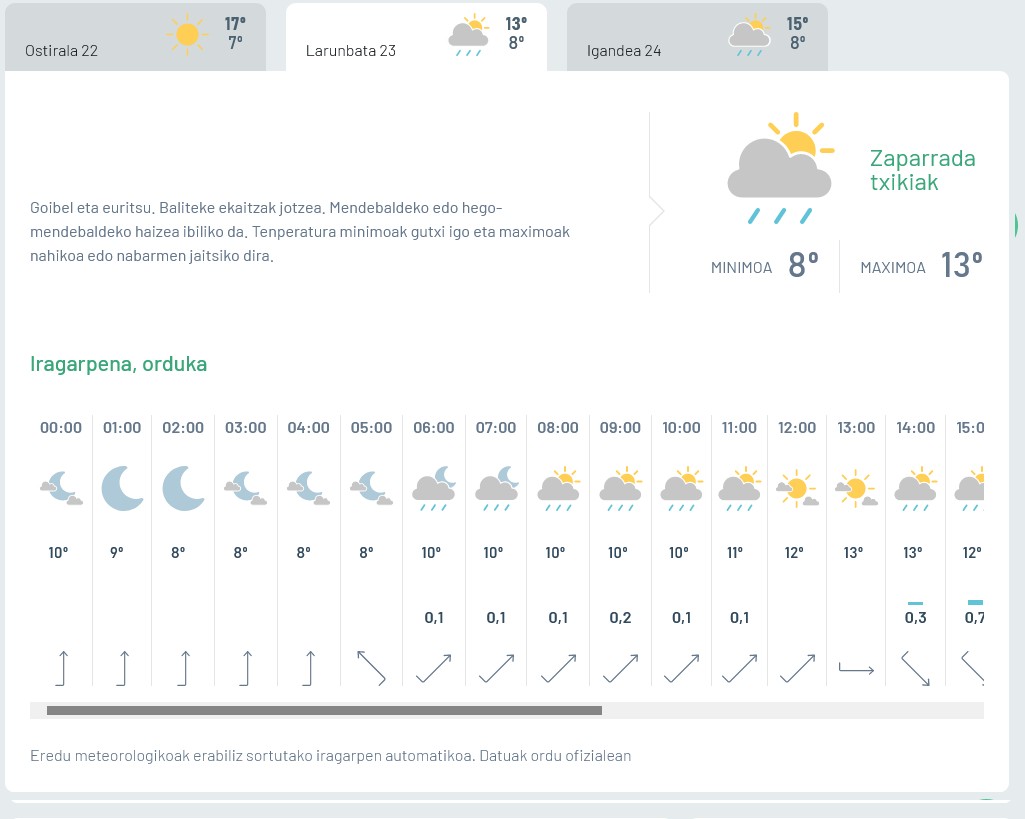The image size is (1025, 819).
Task: Select the Larunbata 23 forecast tab
Action: (416, 37)
